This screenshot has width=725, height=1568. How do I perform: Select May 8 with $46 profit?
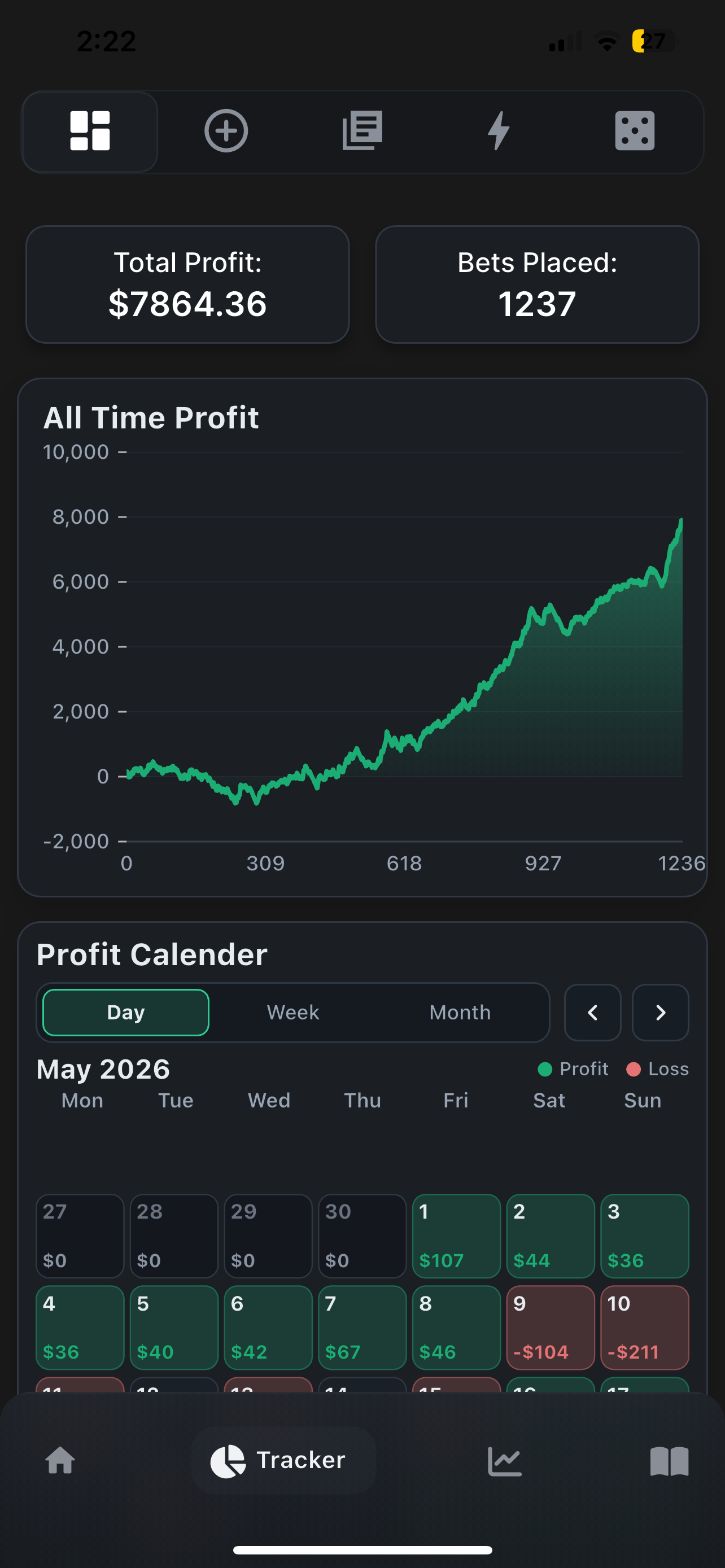coord(457,1328)
